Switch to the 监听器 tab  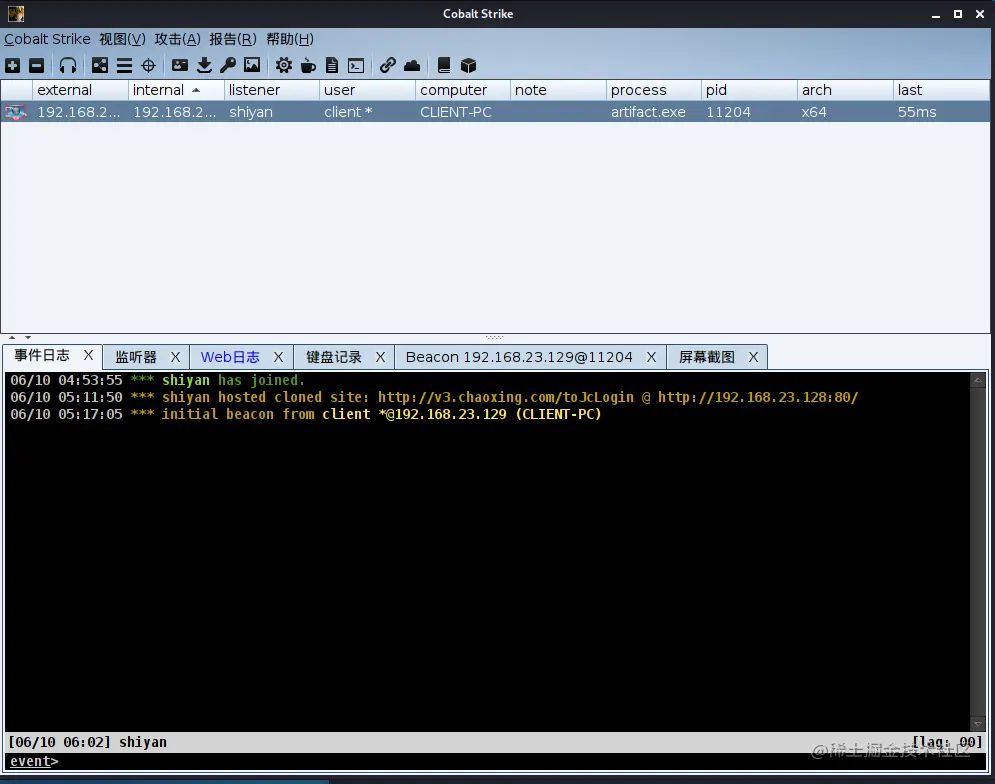(136, 357)
